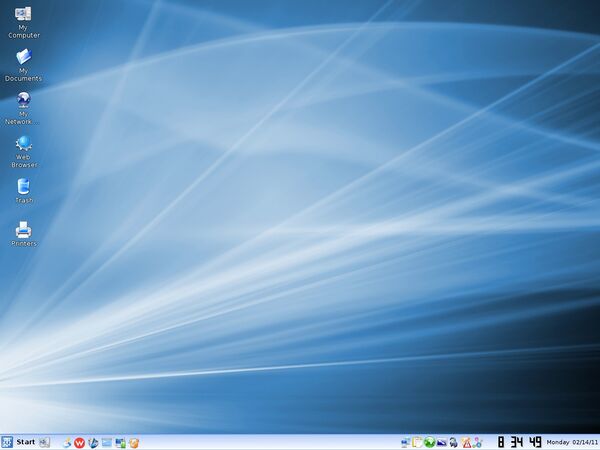Viewport: 600px width, 450px height.
Task: Launch the Web Browser desktop icon
Action: [23, 144]
